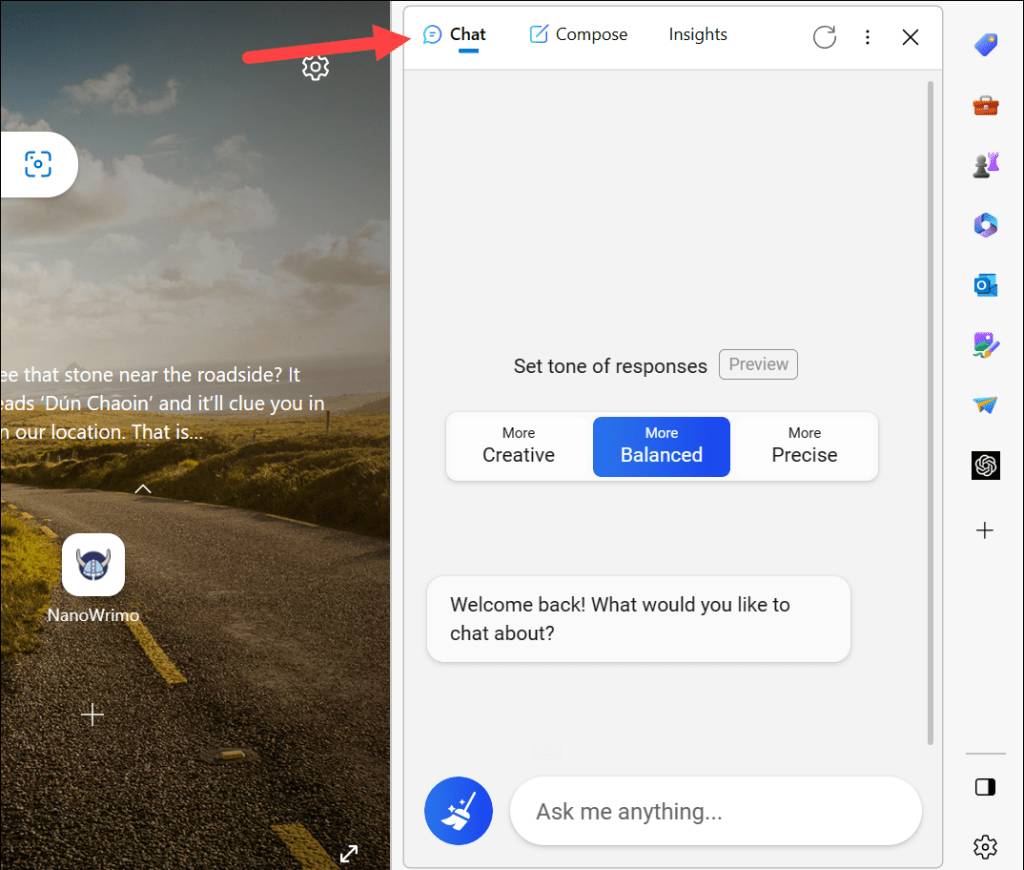1024x870 pixels.
Task: Select the More Balanced tone
Action: (661, 446)
